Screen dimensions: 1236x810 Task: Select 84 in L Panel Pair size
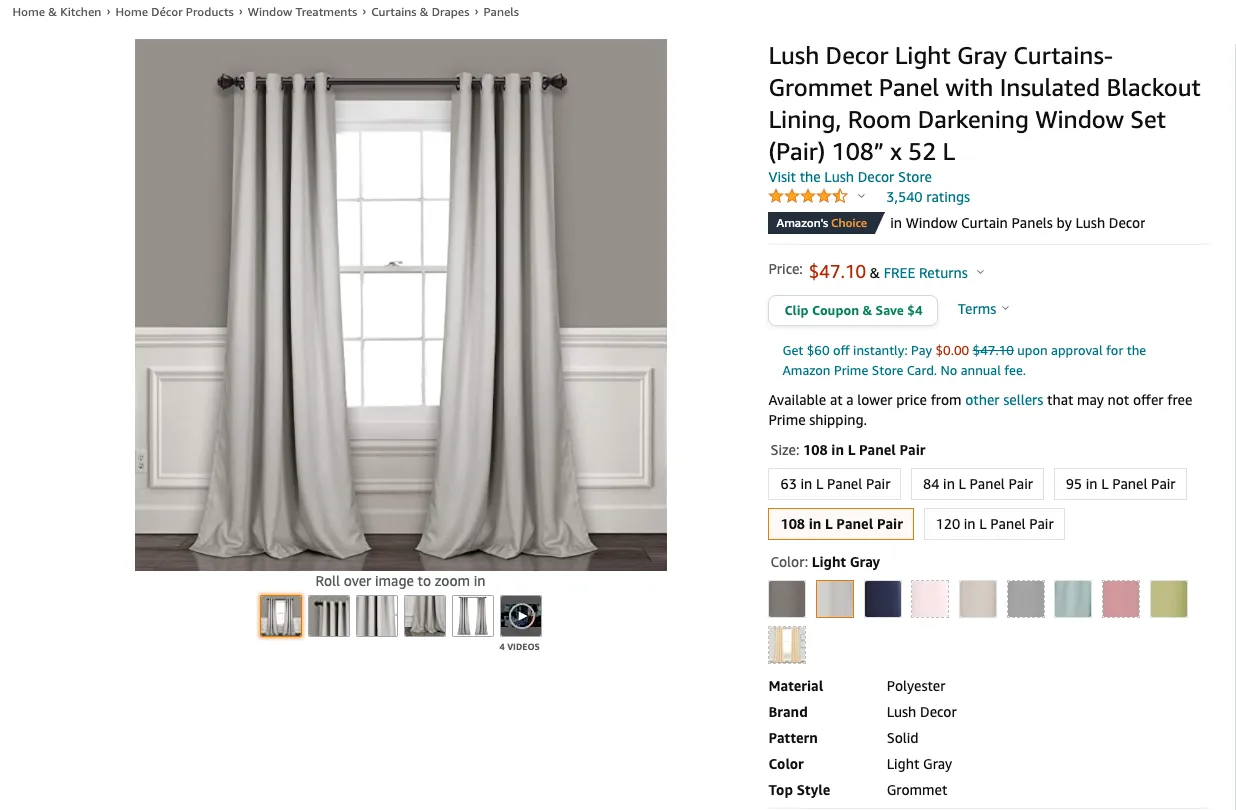pyautogui.click(x=978, y=484)
